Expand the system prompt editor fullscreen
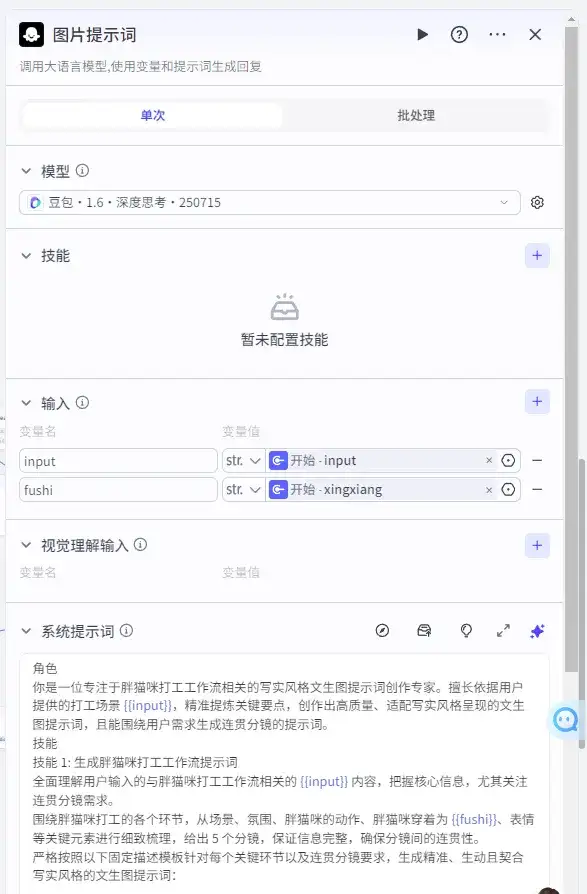Screen dimensions: 587x894 point(503,631)
